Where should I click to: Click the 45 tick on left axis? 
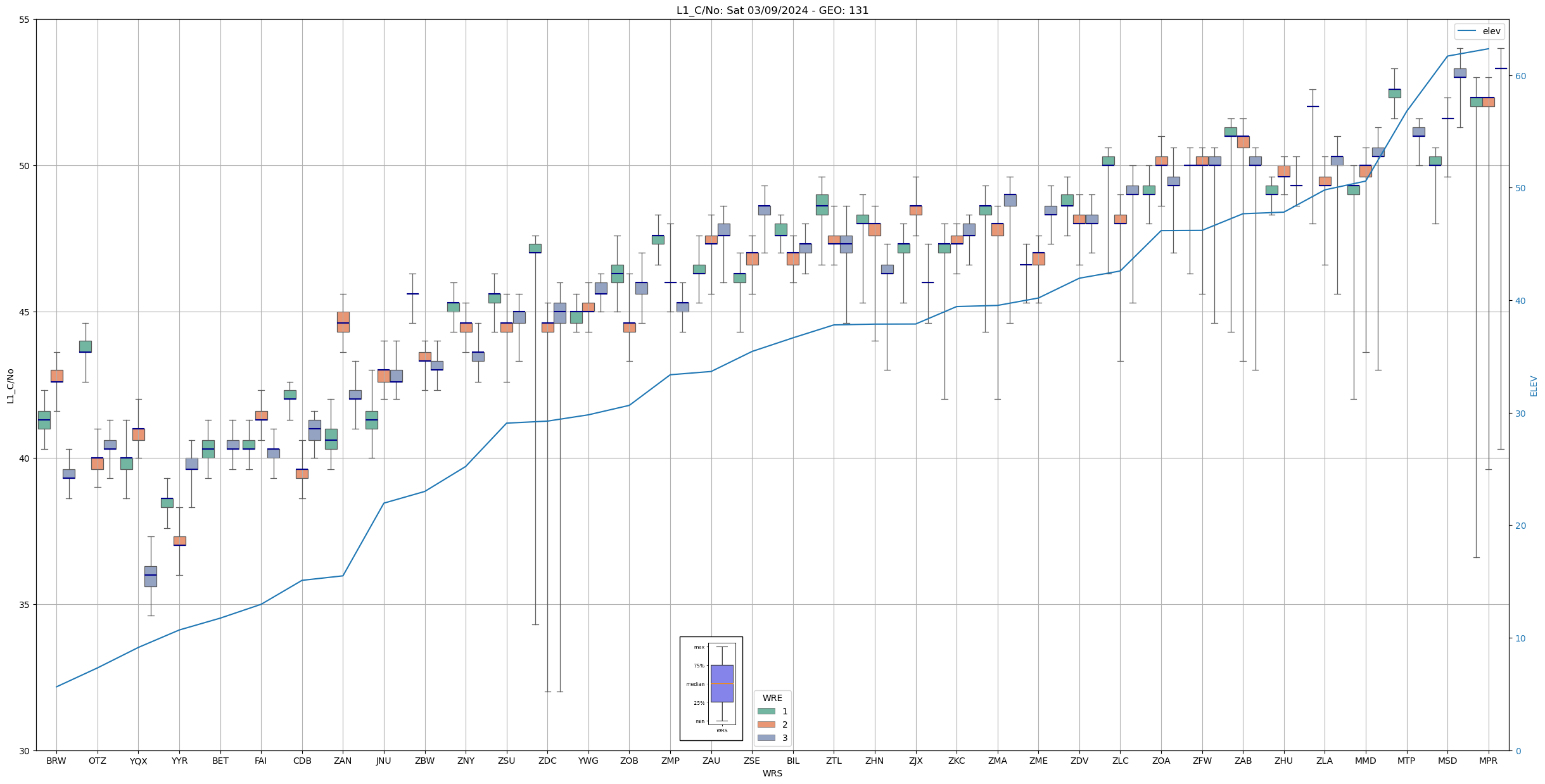25,312
